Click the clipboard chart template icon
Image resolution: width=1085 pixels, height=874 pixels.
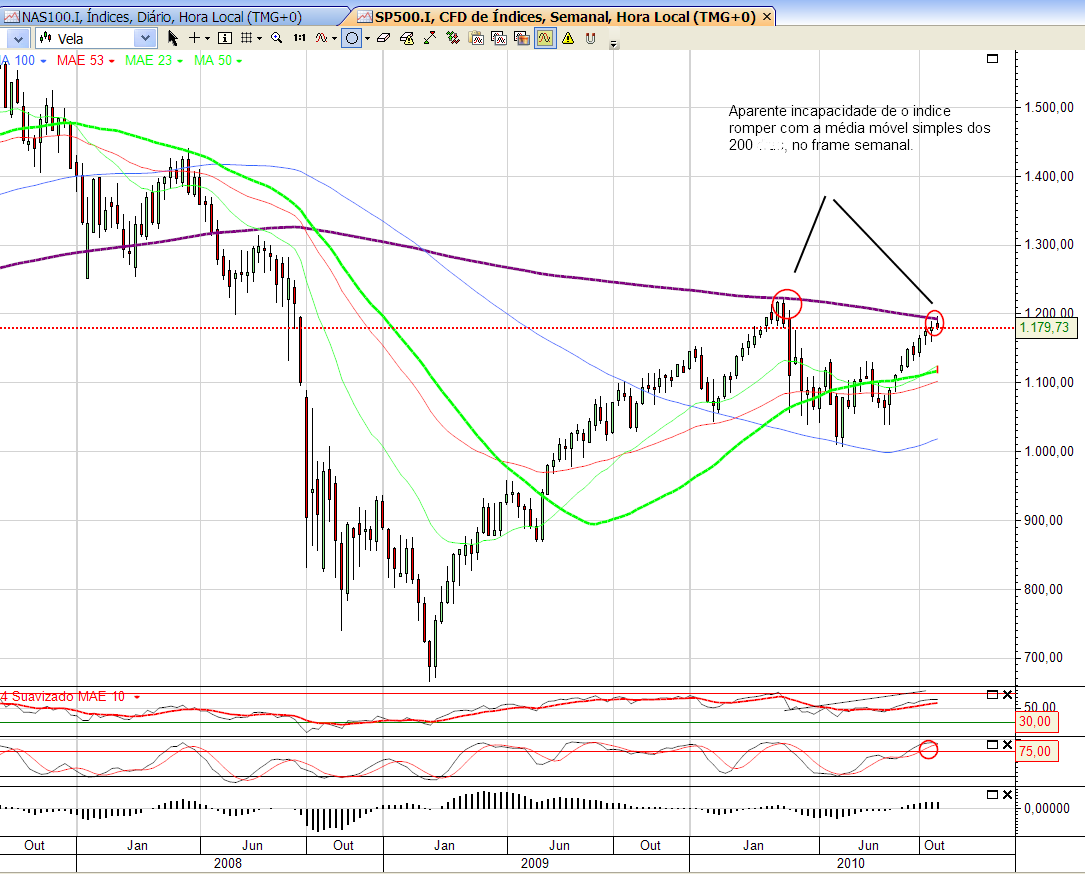tap(476, 38)
